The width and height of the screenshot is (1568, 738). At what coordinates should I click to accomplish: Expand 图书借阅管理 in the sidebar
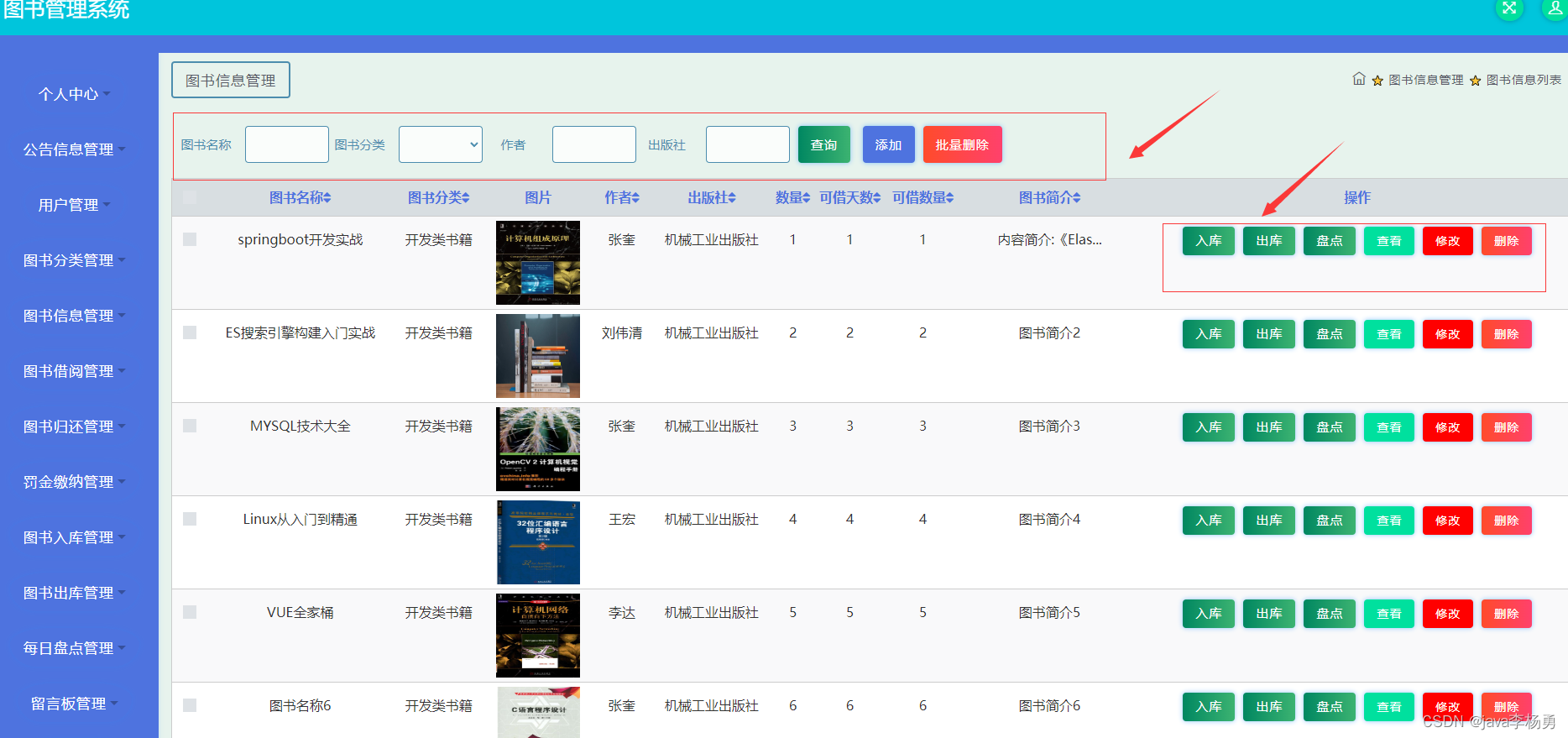point(74,371)
